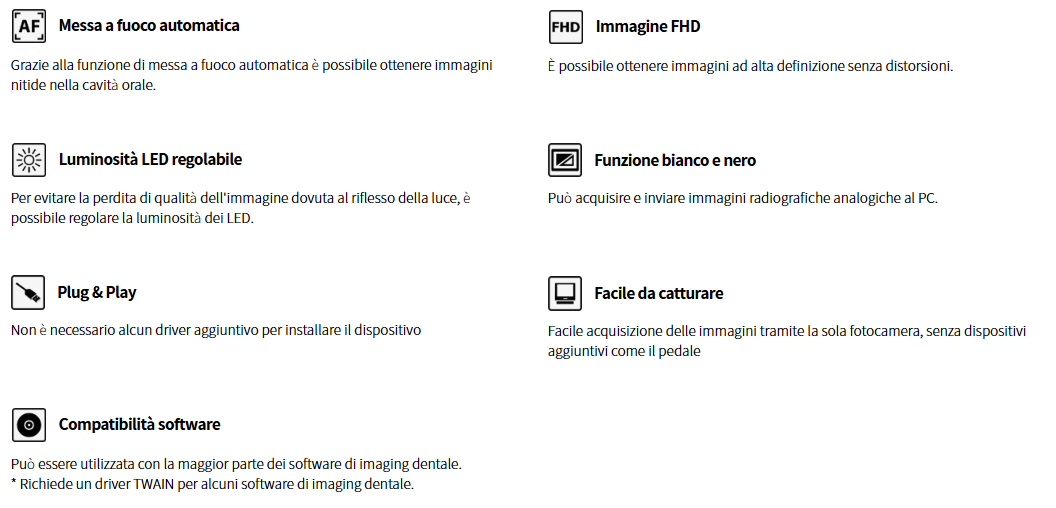This screenshot has width=1056, height=508.
Task: Click the monitor icon for Facile da catturare
Action: (x=565, y=294)
